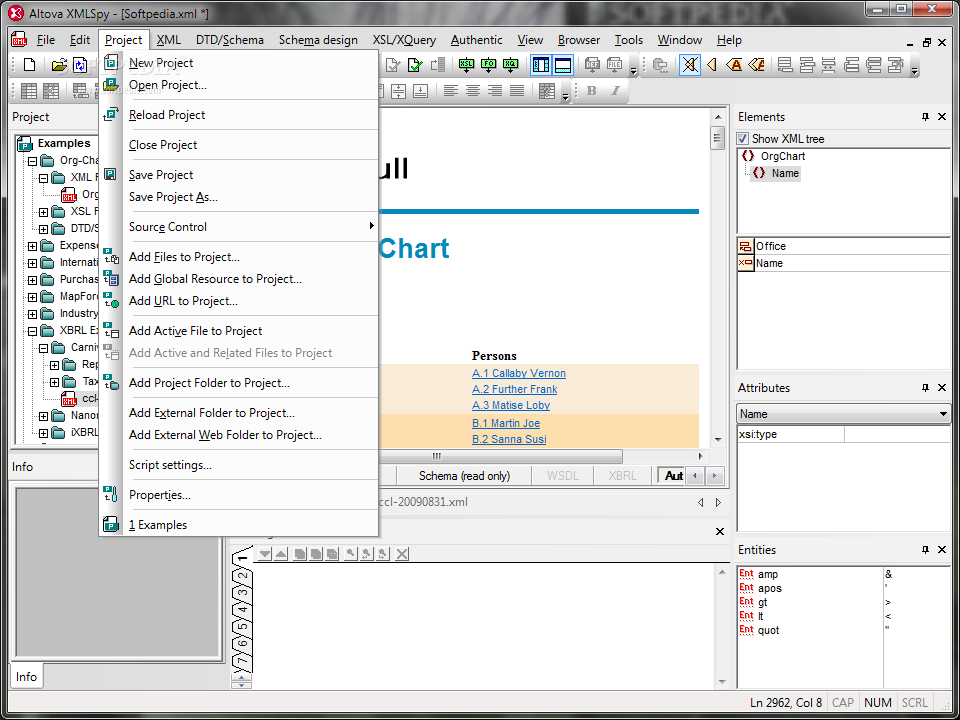Expand the MapForce folder tree node
Screen dimensions: 960x720
coord(32,297)
